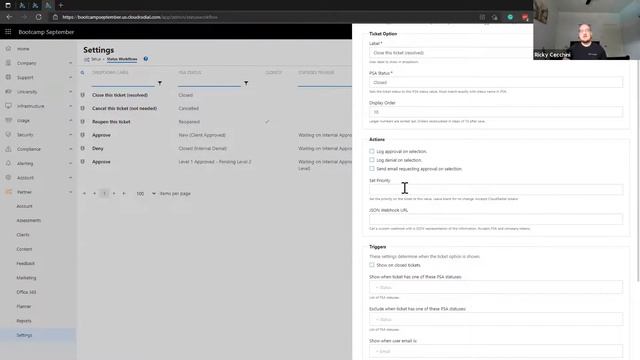The height and width of the screenshot is (360, 640).
Task: Check 'Log denial on selection'
Action: click(372, 160)
